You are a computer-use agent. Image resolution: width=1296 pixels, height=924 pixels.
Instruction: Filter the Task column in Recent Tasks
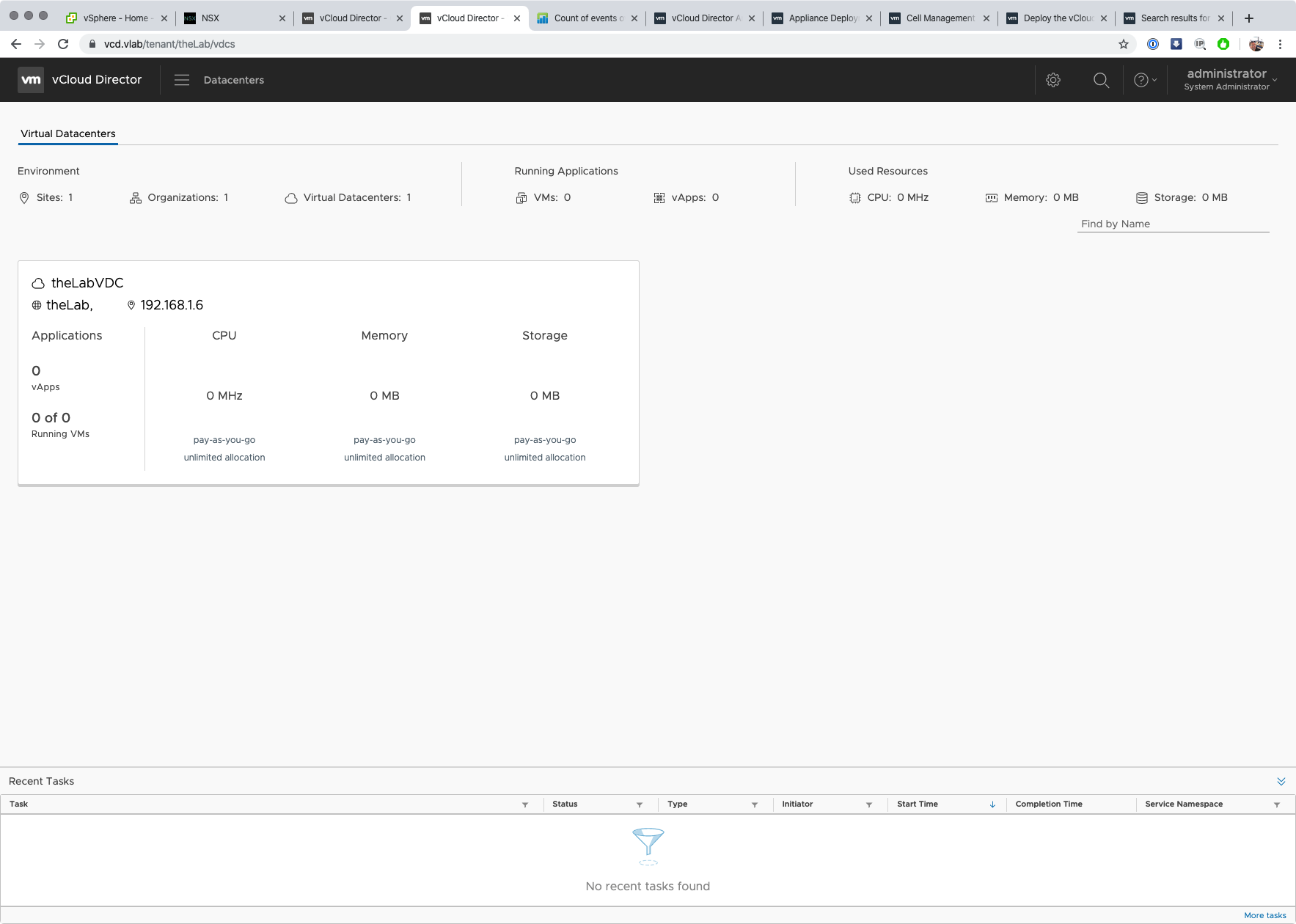point(525,804)
